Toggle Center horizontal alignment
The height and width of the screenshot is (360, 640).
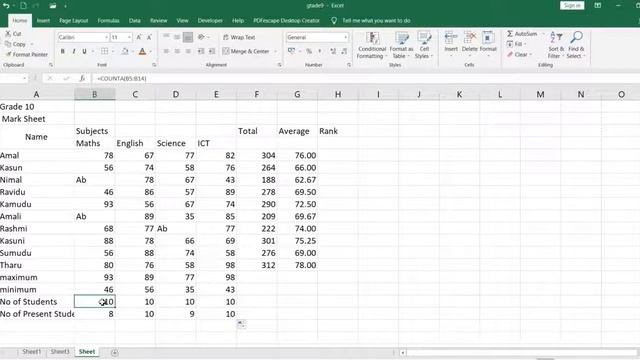coord(177,51)
